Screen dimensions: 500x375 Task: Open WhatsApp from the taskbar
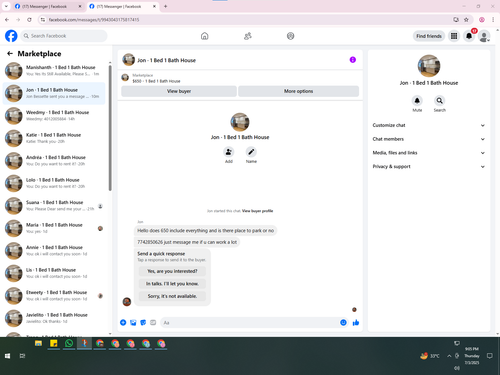tap(69, 343)
